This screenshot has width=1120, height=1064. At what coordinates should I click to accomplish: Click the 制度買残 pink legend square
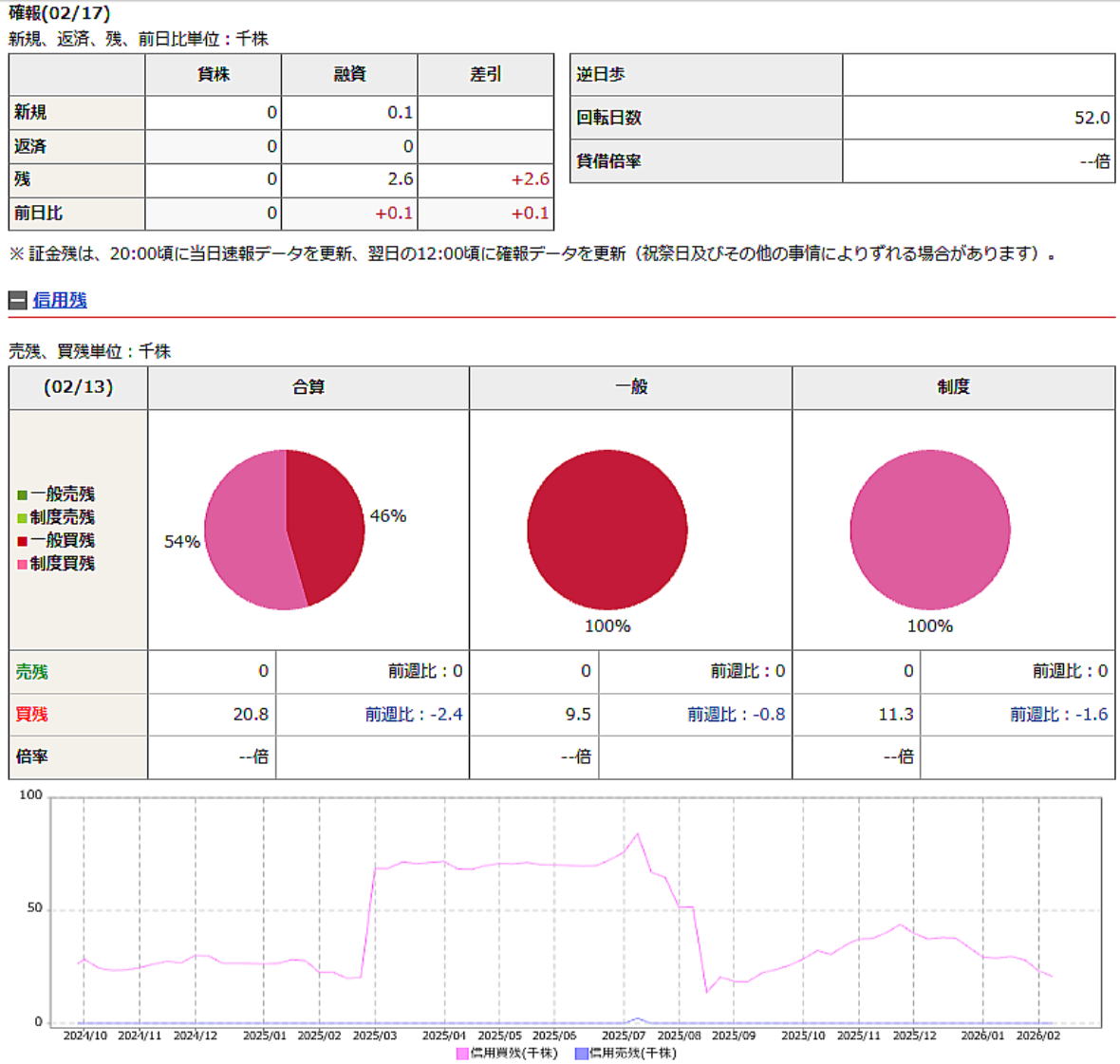(x=22, y=564)
